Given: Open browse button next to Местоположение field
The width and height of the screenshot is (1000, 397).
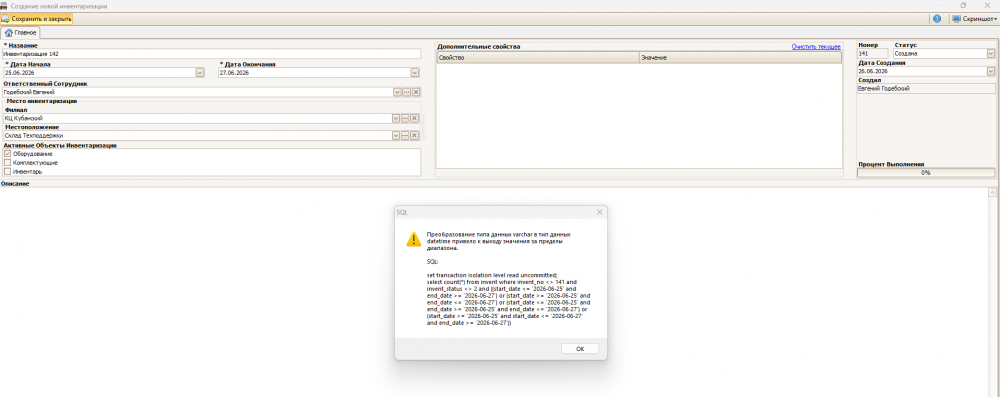Looking at the screenshot, I should (x=405, y=135).
